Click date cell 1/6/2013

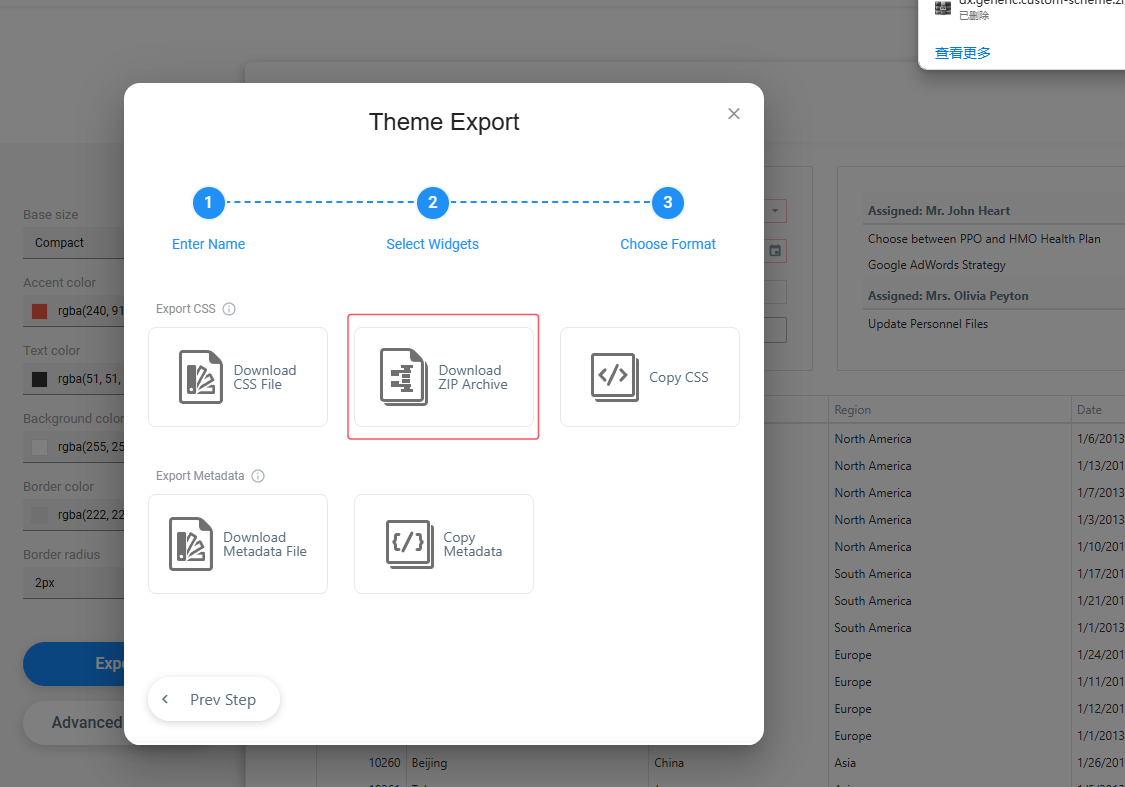pos(1100,439)
